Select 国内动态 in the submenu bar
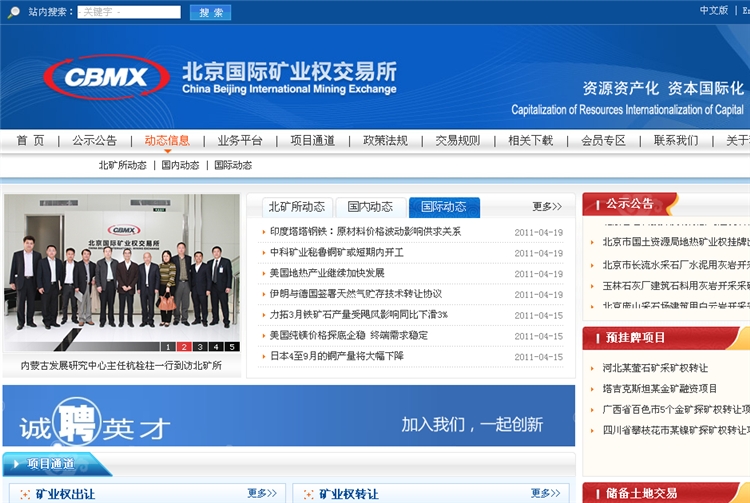Viewport: 750px width, 503px height. pyautogui.click(x=180, y=165)
